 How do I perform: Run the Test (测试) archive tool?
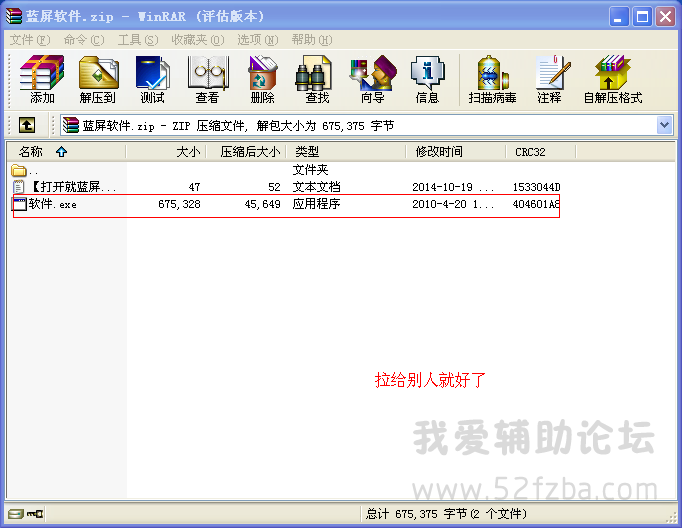point(153,79)
